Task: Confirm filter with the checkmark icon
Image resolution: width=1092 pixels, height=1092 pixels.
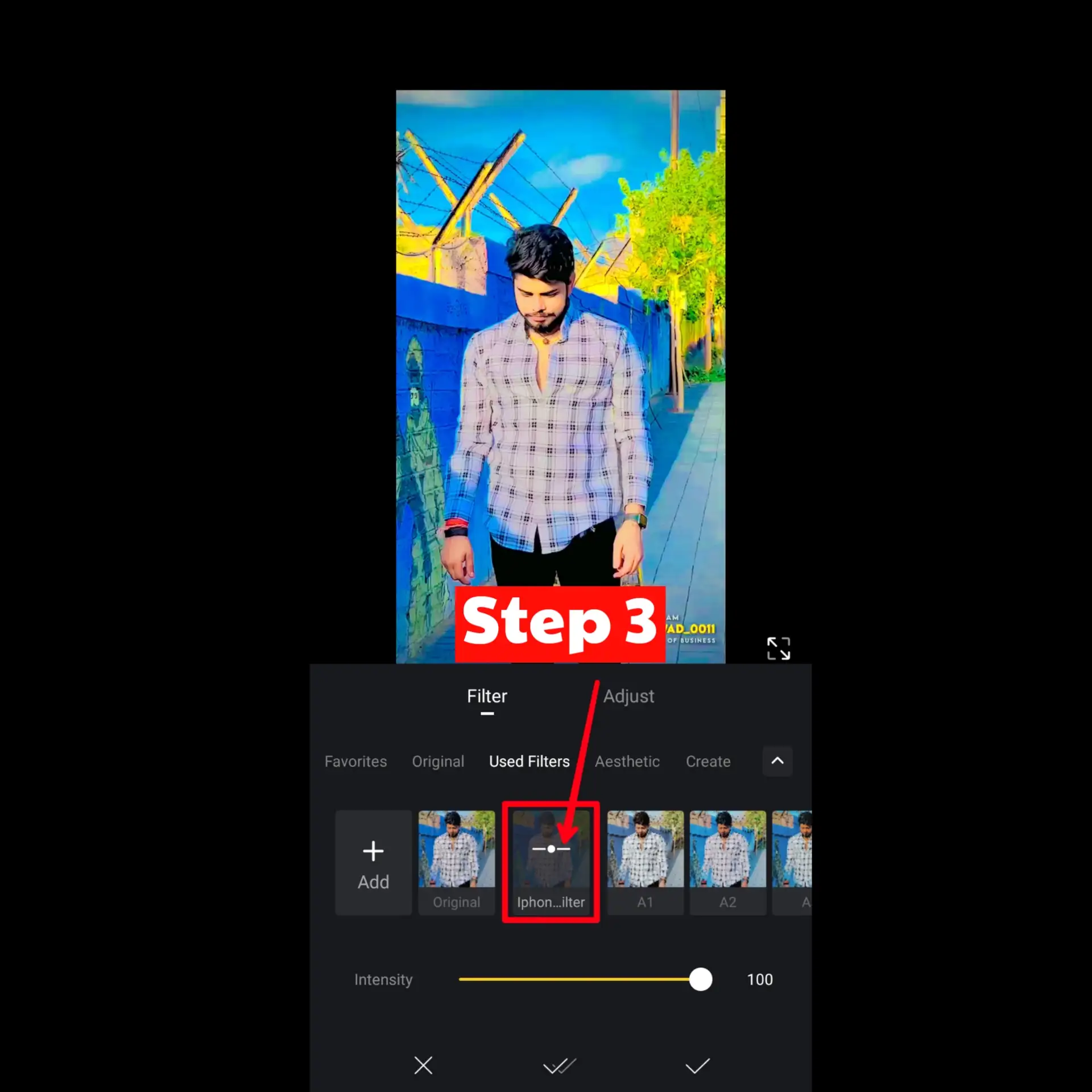Action: click(699, 1066)
